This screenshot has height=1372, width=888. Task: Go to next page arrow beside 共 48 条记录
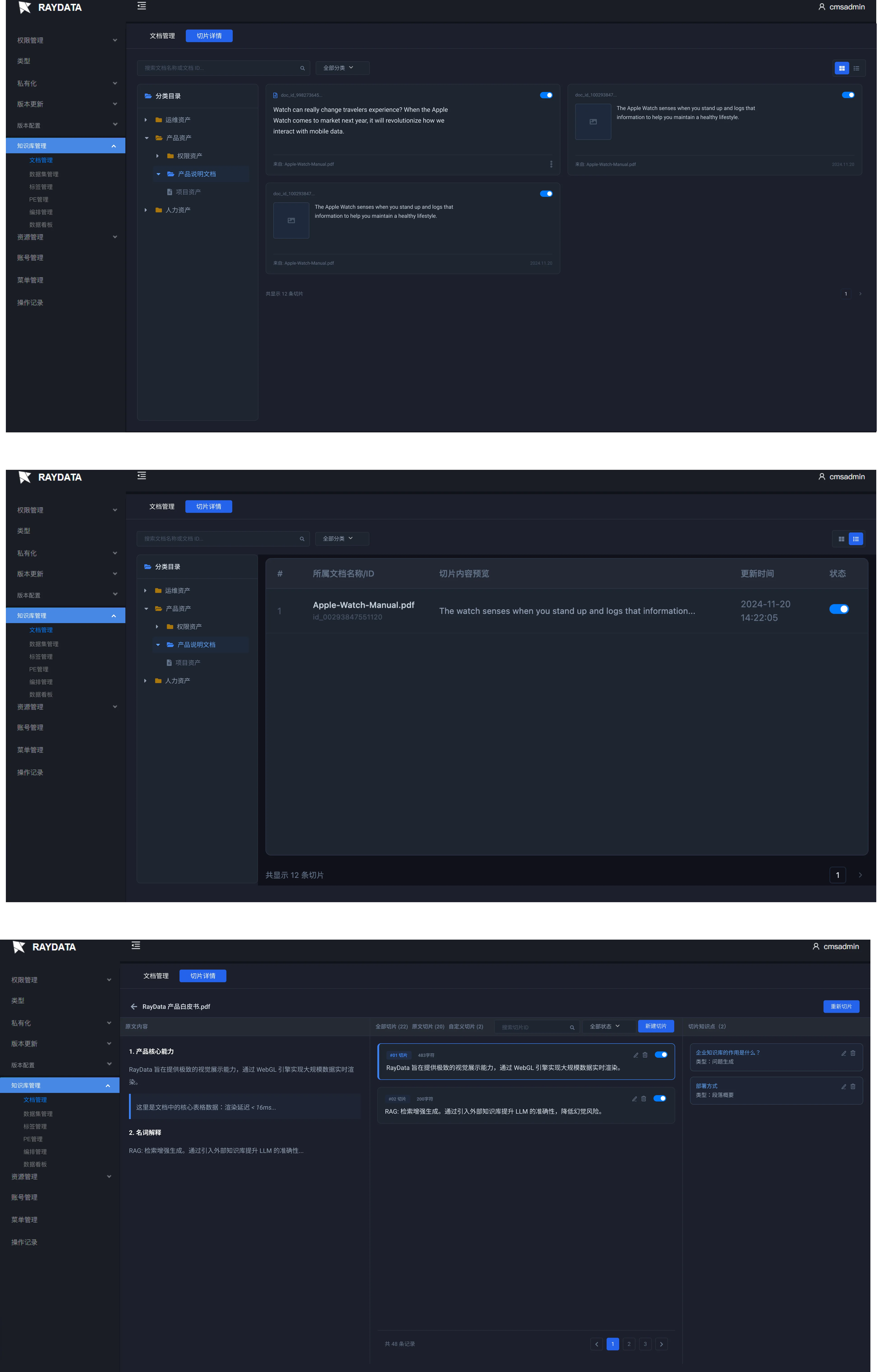[x=661, y=1344]
